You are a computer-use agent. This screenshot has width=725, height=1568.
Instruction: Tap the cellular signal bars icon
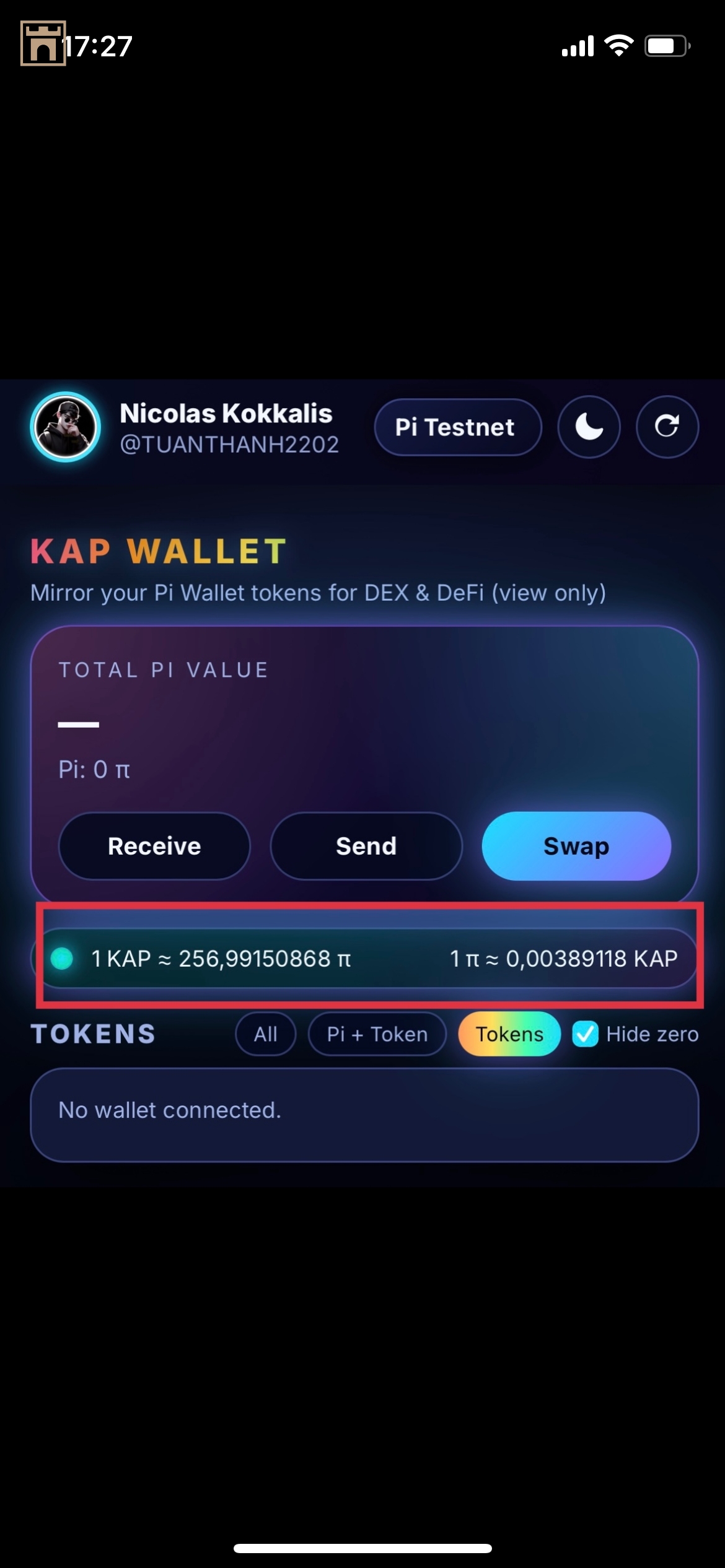click(x=578, y=46)
